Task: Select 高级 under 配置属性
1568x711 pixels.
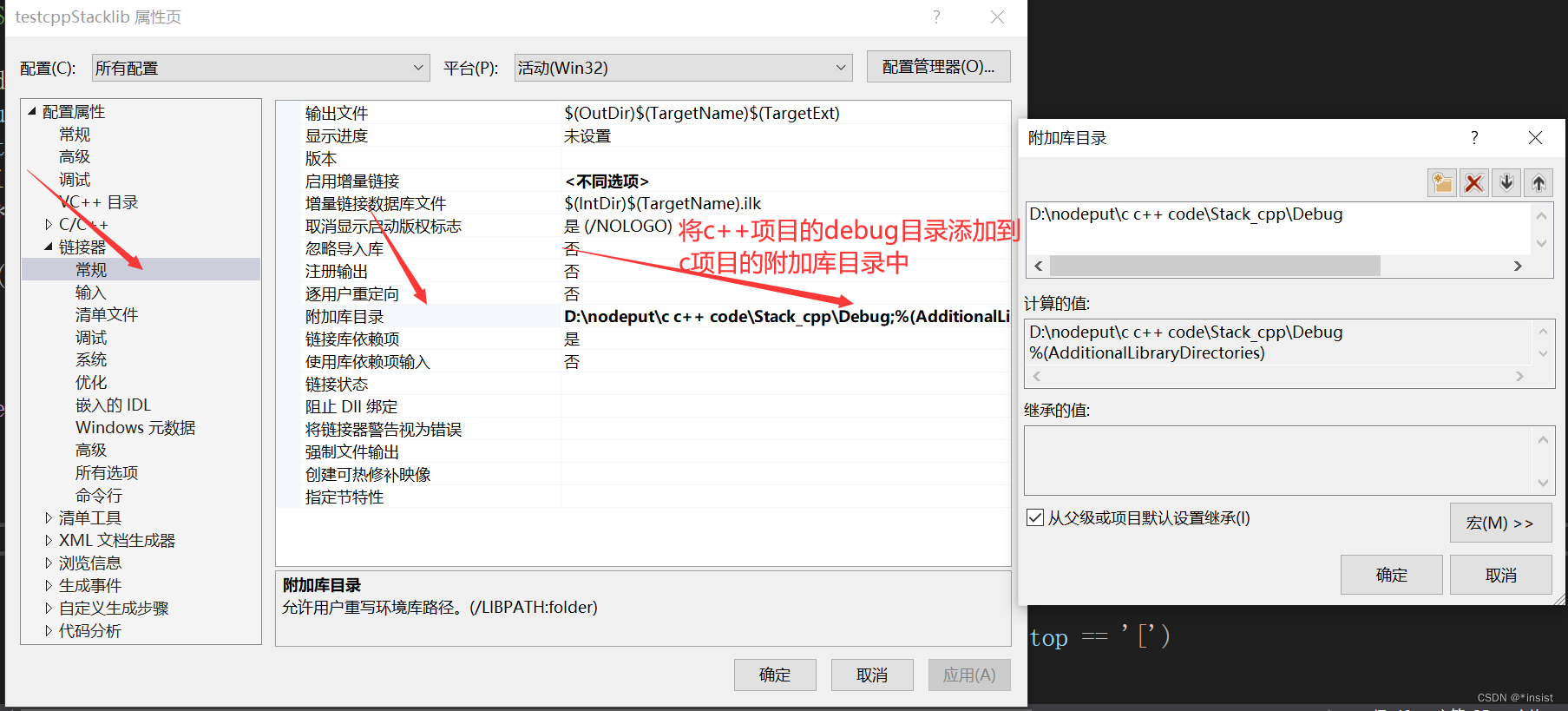Action: pos(75,157)
